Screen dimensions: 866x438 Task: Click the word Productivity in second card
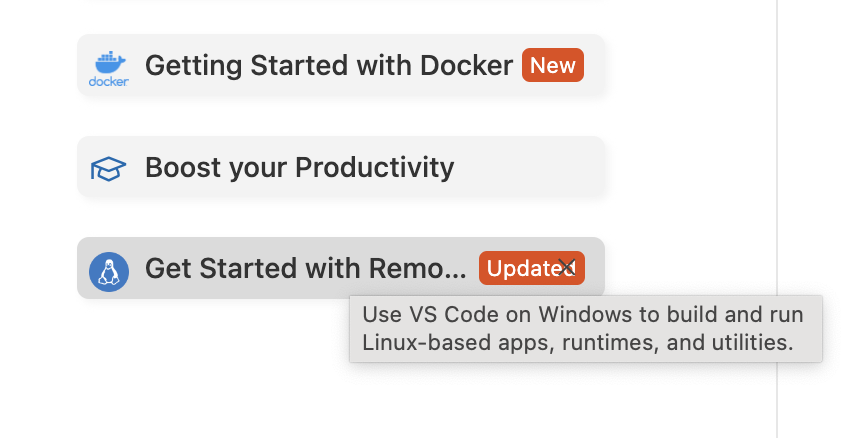point(374,167)
